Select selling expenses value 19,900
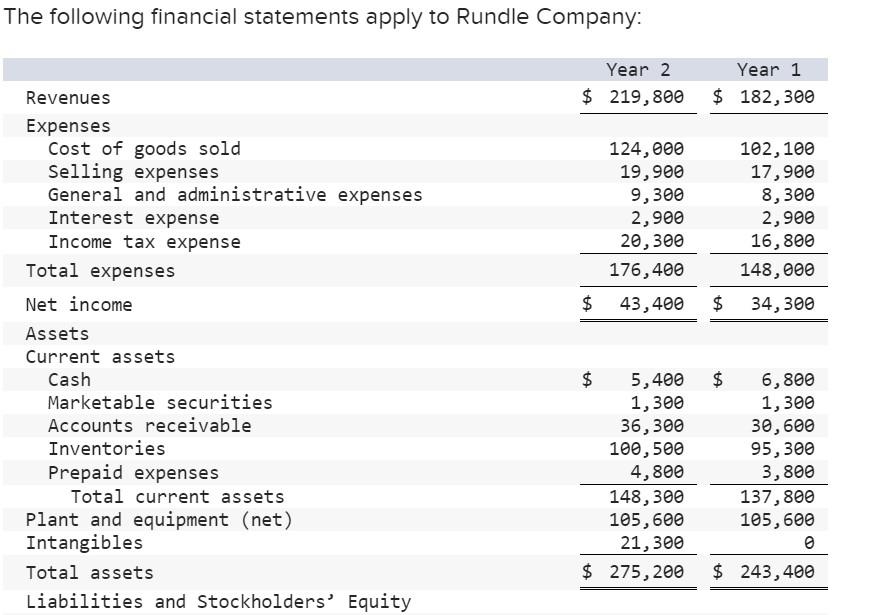This screenshot has width=880, height=615. [652, 172]
